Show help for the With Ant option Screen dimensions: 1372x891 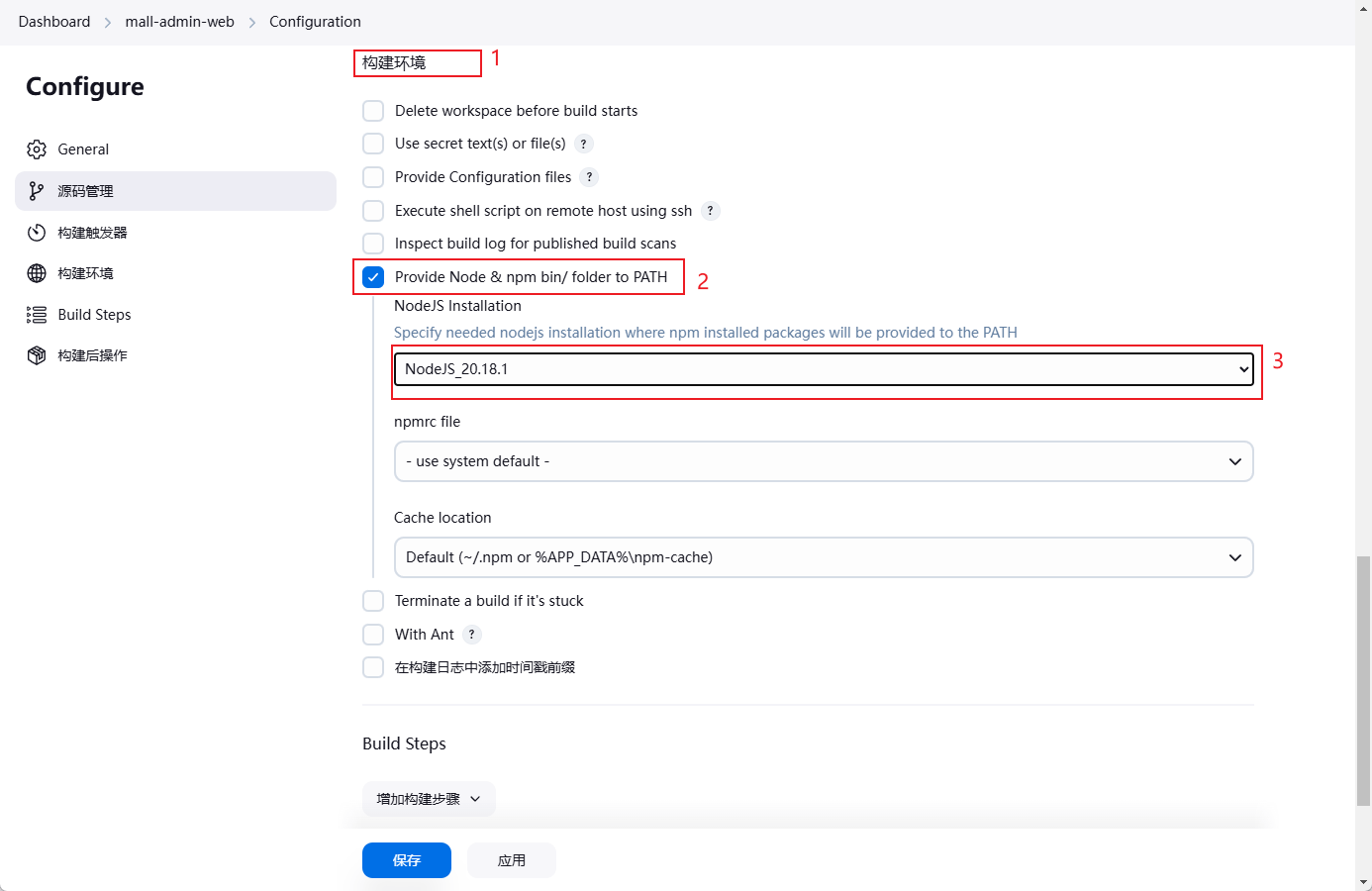pyautogui.click(x=472, y=635)
